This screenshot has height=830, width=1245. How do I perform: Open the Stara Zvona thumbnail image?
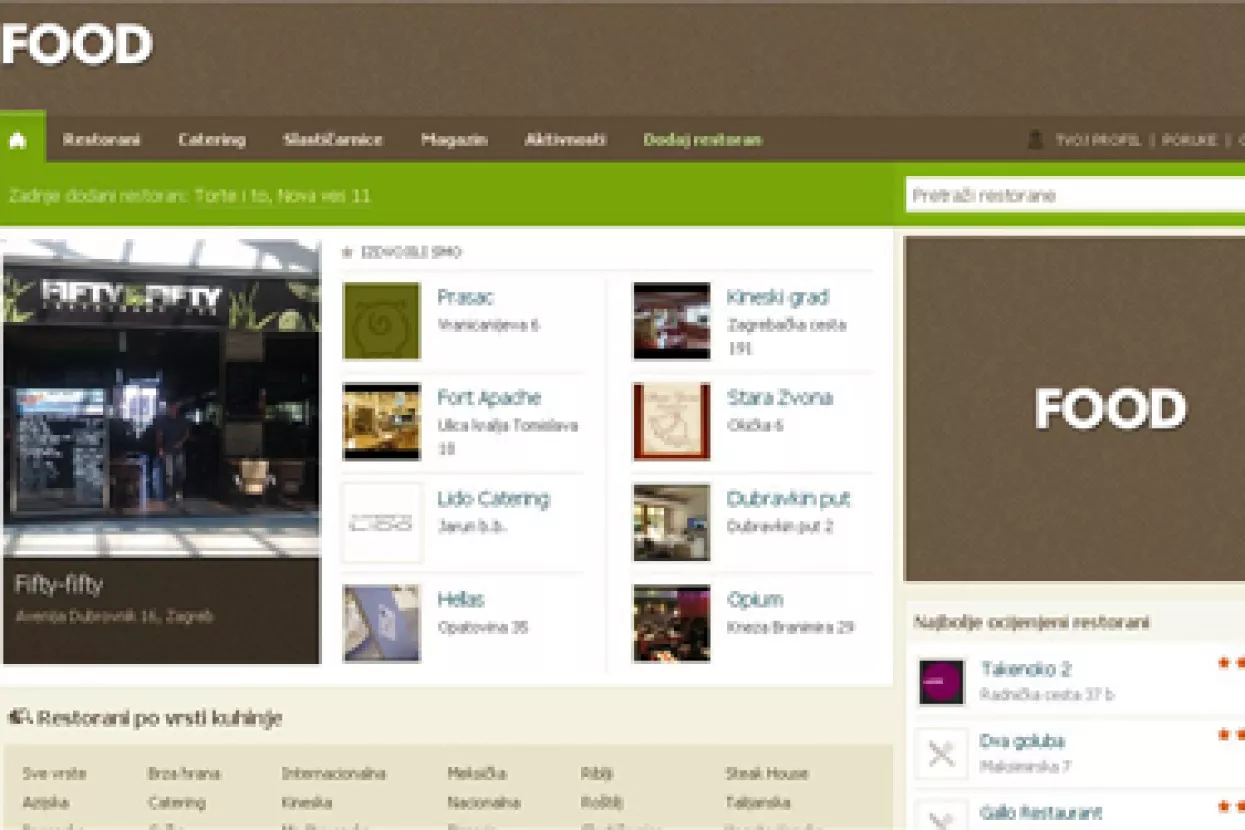[x=672, y=422]
